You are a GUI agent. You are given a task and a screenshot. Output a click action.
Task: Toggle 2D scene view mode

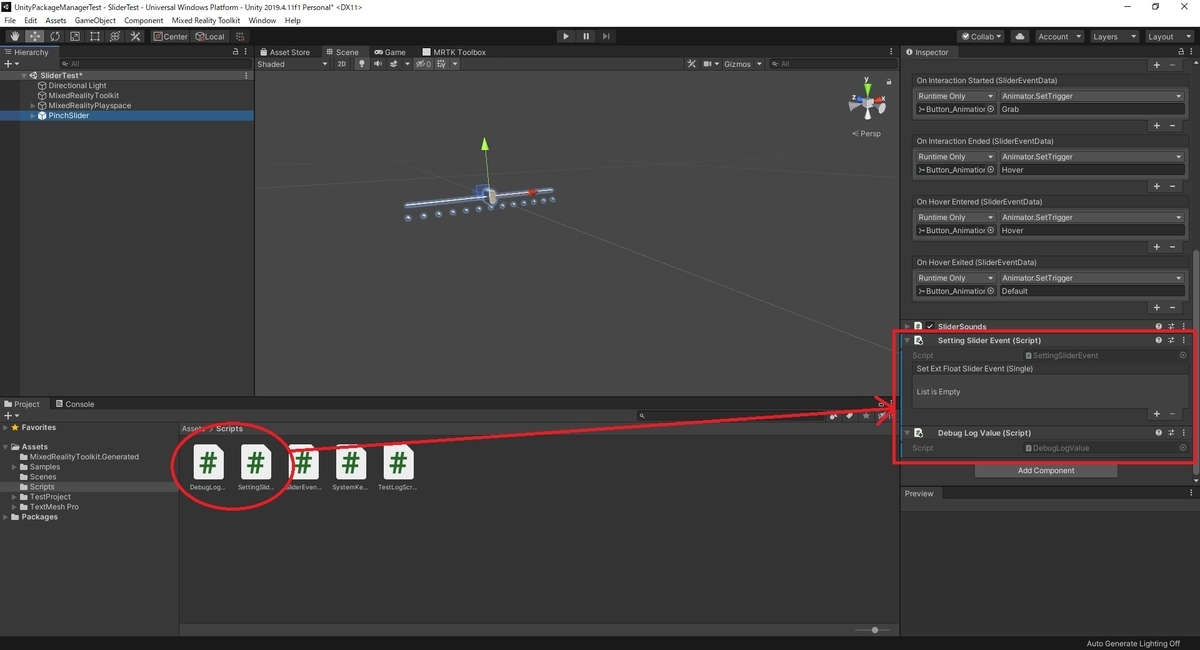(342, 64)
